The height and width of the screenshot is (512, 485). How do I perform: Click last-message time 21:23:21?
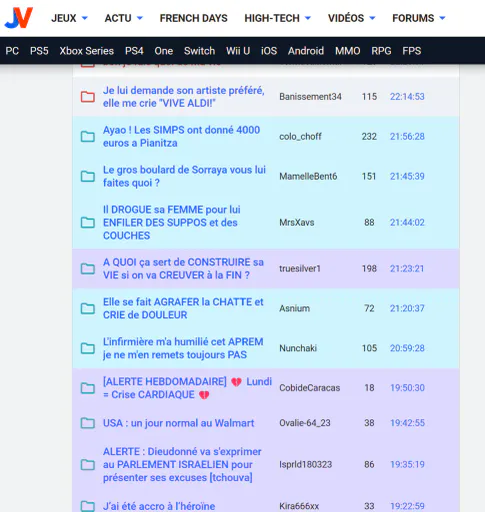pos(407,269)
